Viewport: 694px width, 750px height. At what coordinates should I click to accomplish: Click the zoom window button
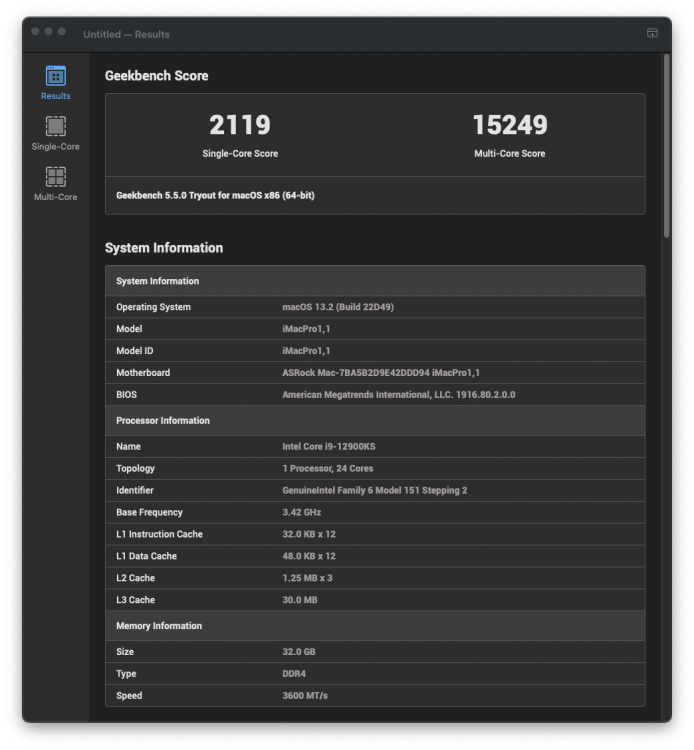pyautogui.click(x=62, y=32)
